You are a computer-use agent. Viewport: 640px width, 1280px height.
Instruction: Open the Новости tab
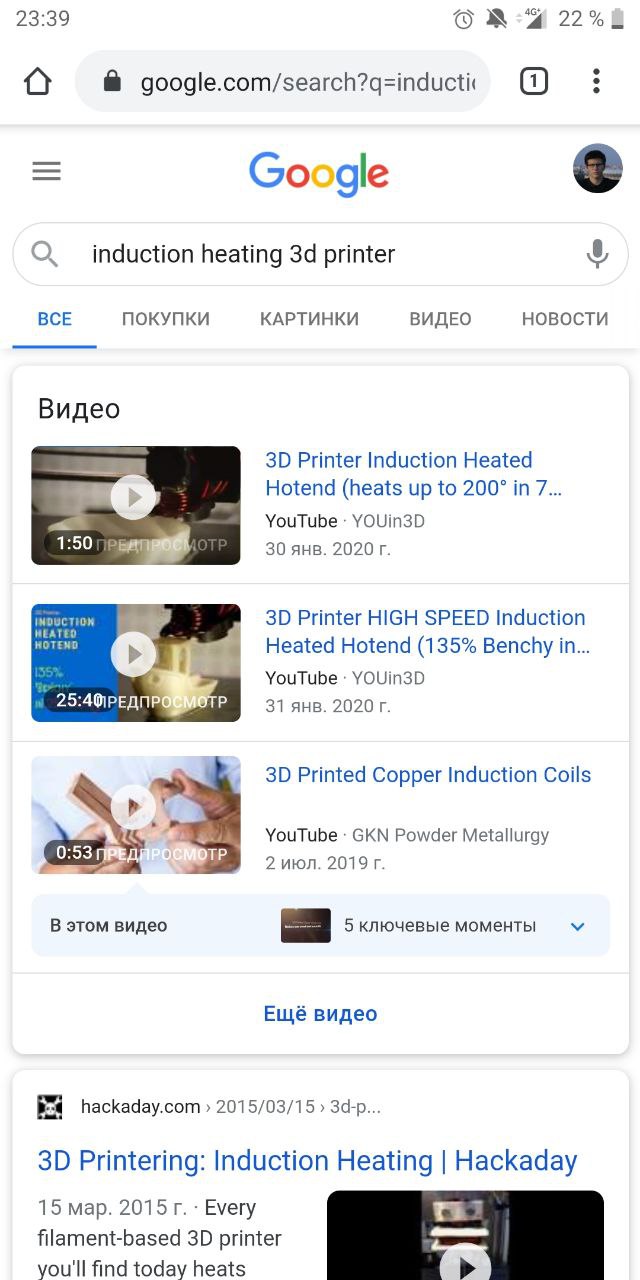[565, 319]
